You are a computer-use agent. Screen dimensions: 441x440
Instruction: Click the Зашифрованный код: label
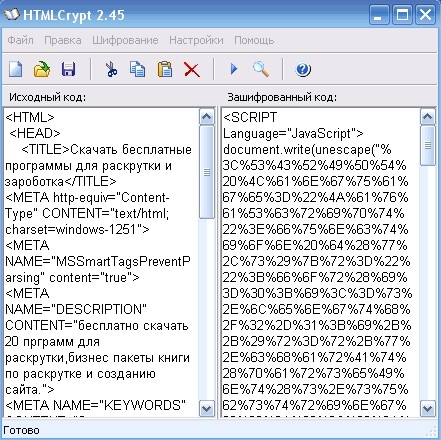pyautogui.click(x=282, y=97)
